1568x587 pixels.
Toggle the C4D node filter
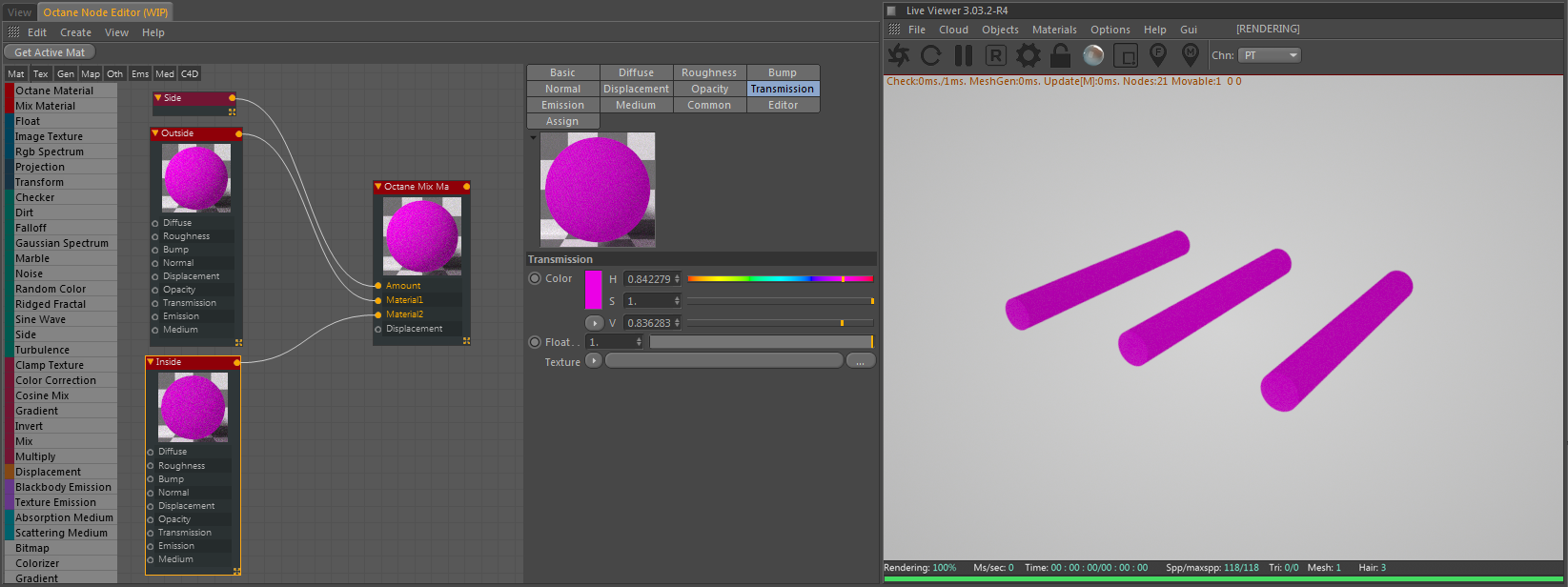point(190,73)
